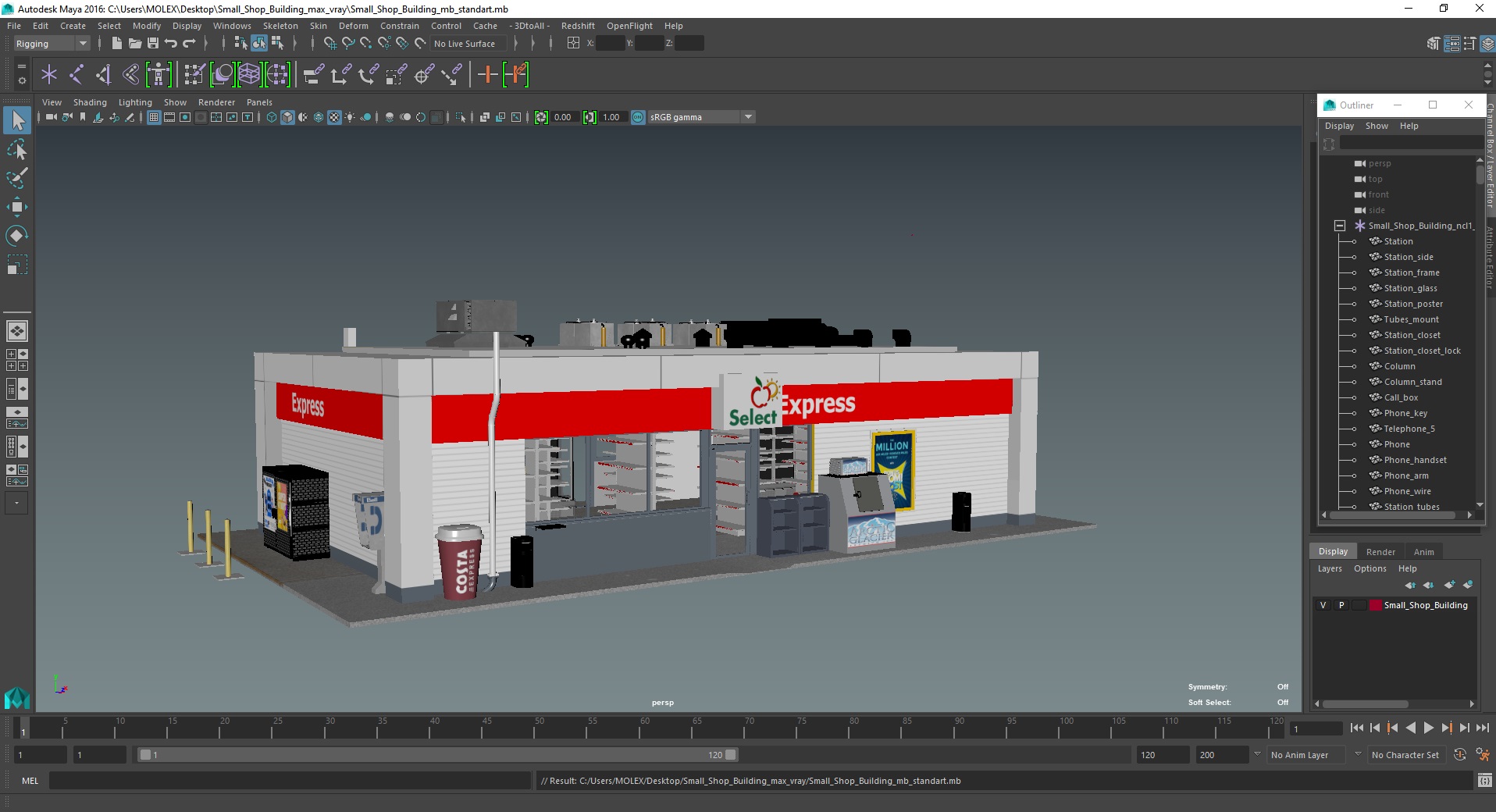Open Outliner Show menu
The height and width of the screenshot is (812, 1496).
pyautogui.click(x=1377, y=126)
